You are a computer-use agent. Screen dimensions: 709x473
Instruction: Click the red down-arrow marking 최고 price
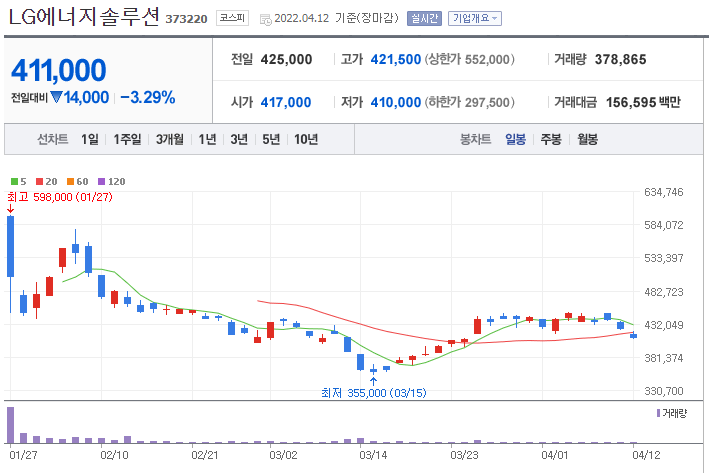(10, 209)
